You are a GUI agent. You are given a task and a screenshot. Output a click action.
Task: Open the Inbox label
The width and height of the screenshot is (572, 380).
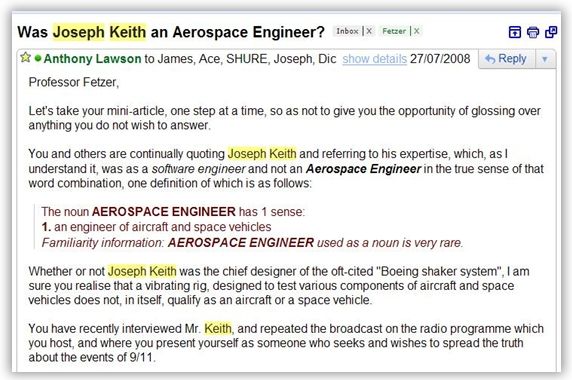click(347, 31)
